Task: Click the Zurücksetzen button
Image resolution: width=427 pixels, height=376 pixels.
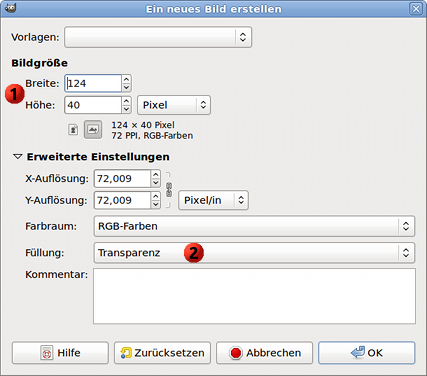Action: (x=162, y=353)
